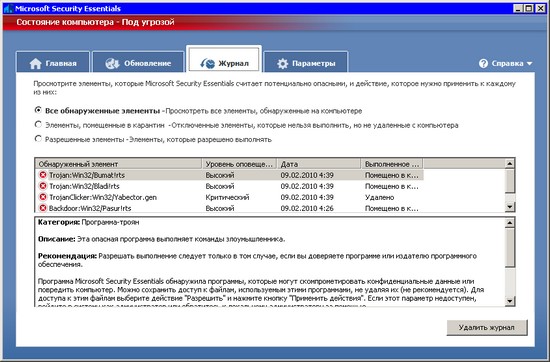Click 'Критический' alert level cell
Screen dimensions: 550x362
tap(227, 197)
